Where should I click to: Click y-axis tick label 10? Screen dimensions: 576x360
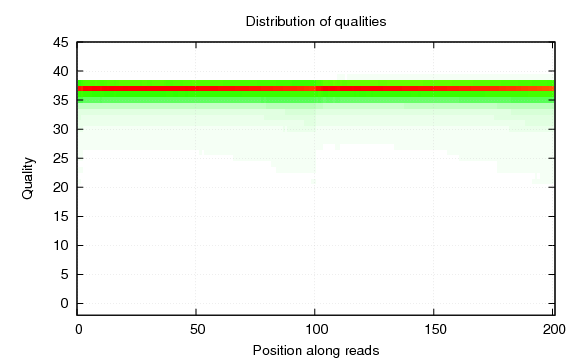click(61, 245)
